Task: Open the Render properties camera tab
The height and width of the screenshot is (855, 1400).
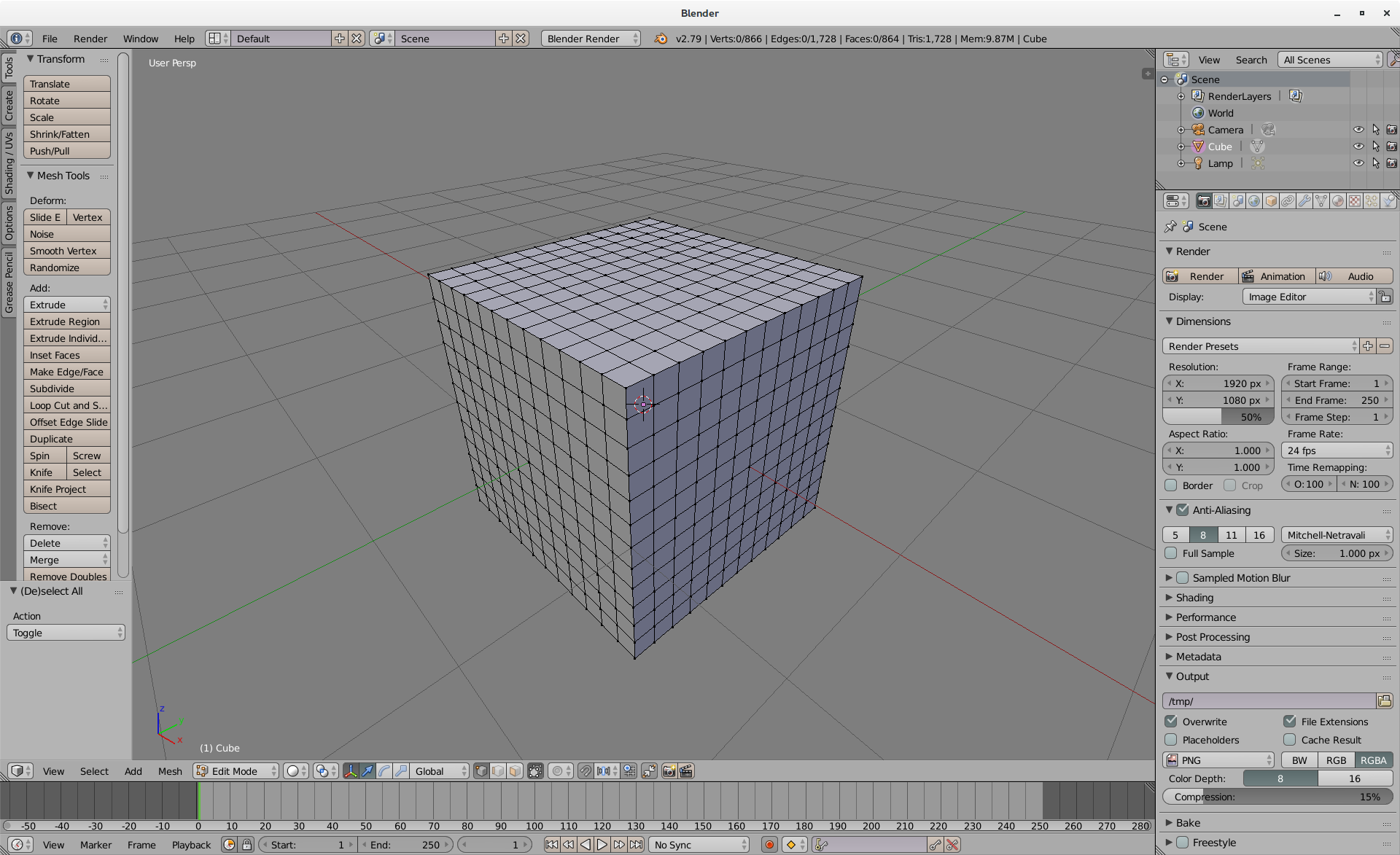Action: [x=1204, y=201]
